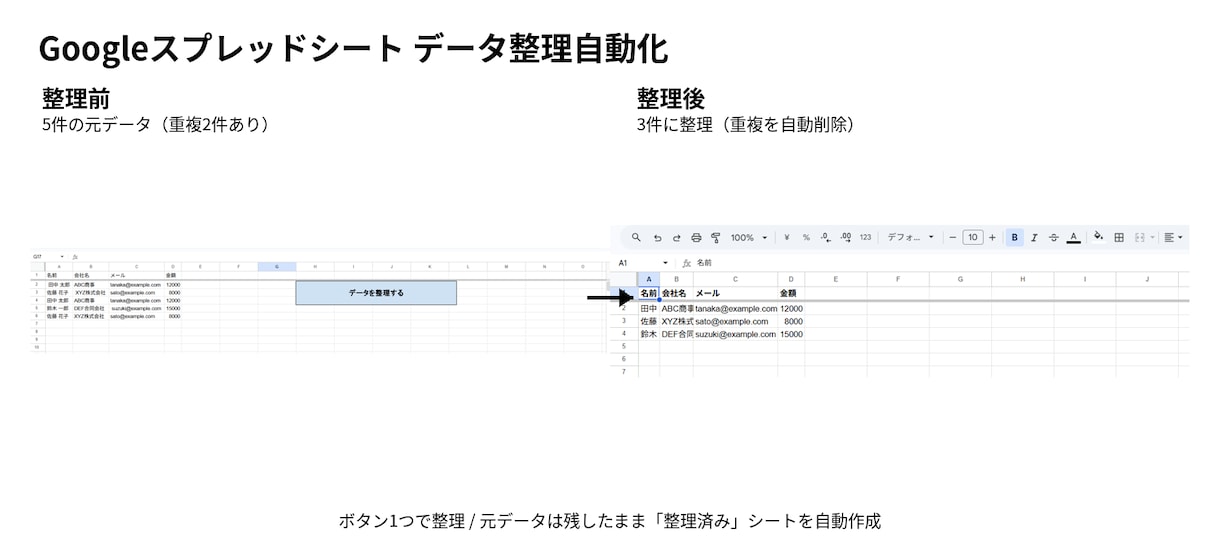This screenshot has width=1220, height=549.
Task: Open the horizontal align dropdown
Action: tap(1173, 238)
